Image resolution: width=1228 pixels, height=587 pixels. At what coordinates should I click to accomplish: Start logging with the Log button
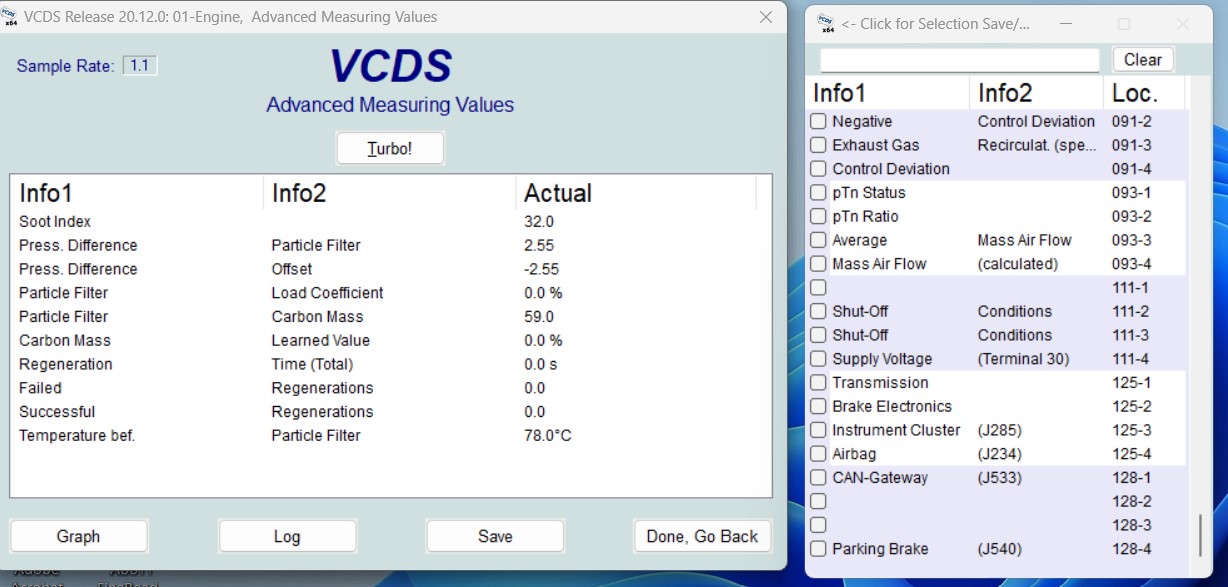(287, 536)
